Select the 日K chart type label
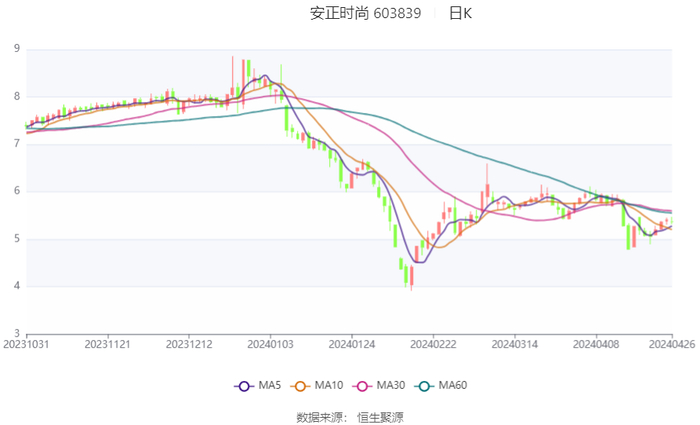The image size is (700, 425). [x=460, y=14]
